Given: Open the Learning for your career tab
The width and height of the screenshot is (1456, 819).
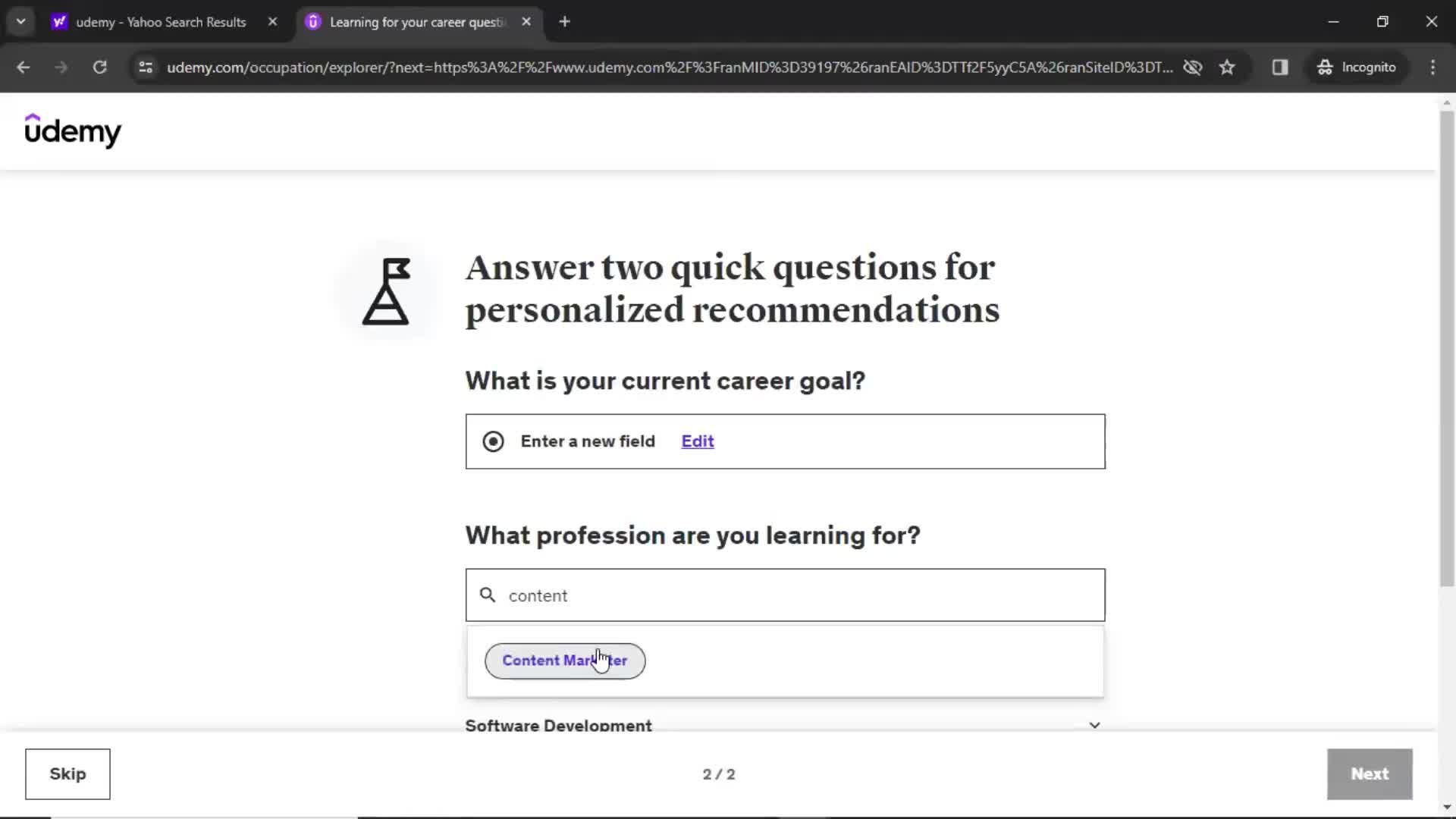Looking at the screenshot, I should click(418, 22).
